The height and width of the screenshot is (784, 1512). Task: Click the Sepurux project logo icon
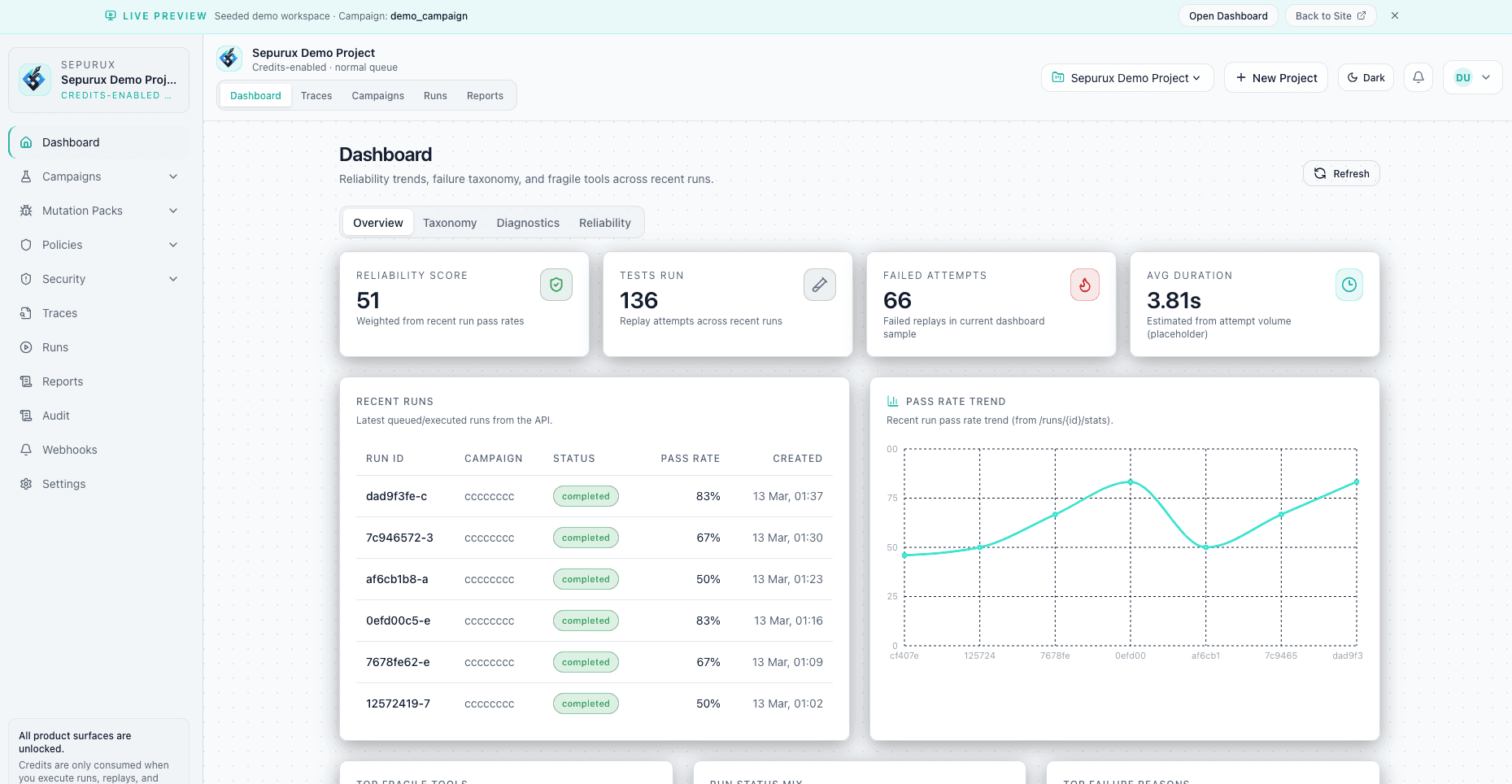coord(34,79)
